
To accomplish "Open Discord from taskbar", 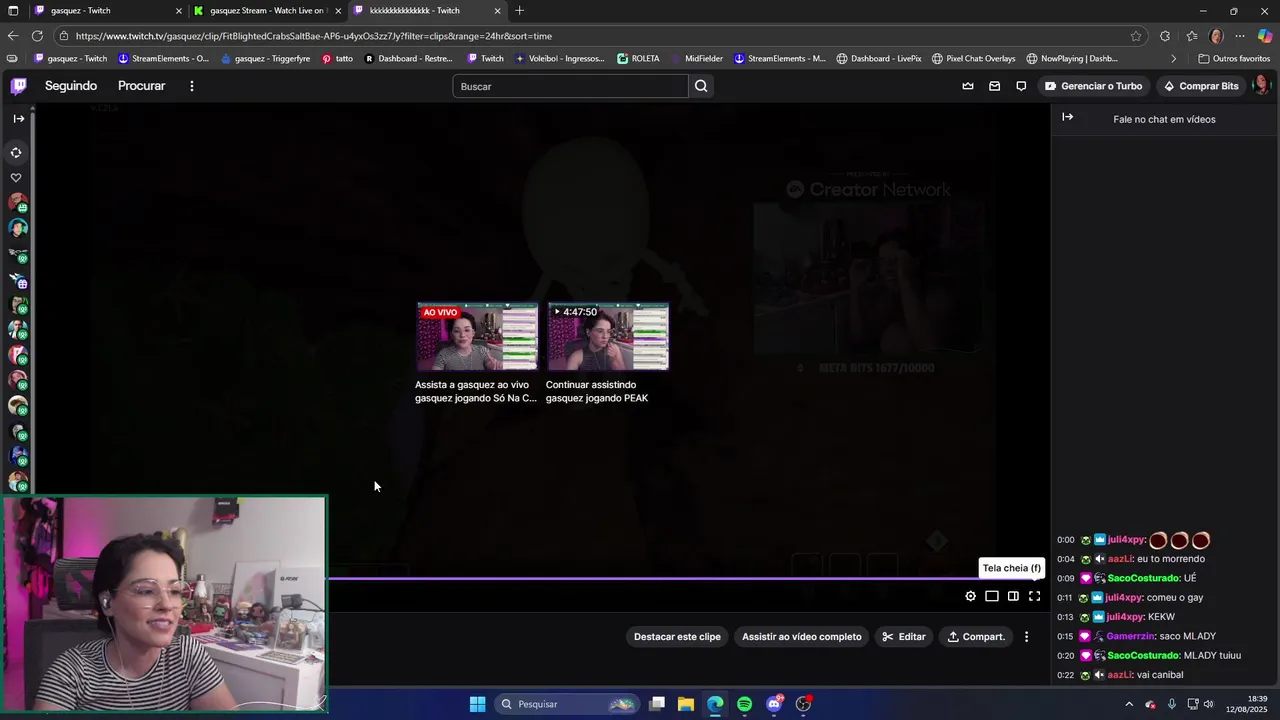I will click(774, 704).
